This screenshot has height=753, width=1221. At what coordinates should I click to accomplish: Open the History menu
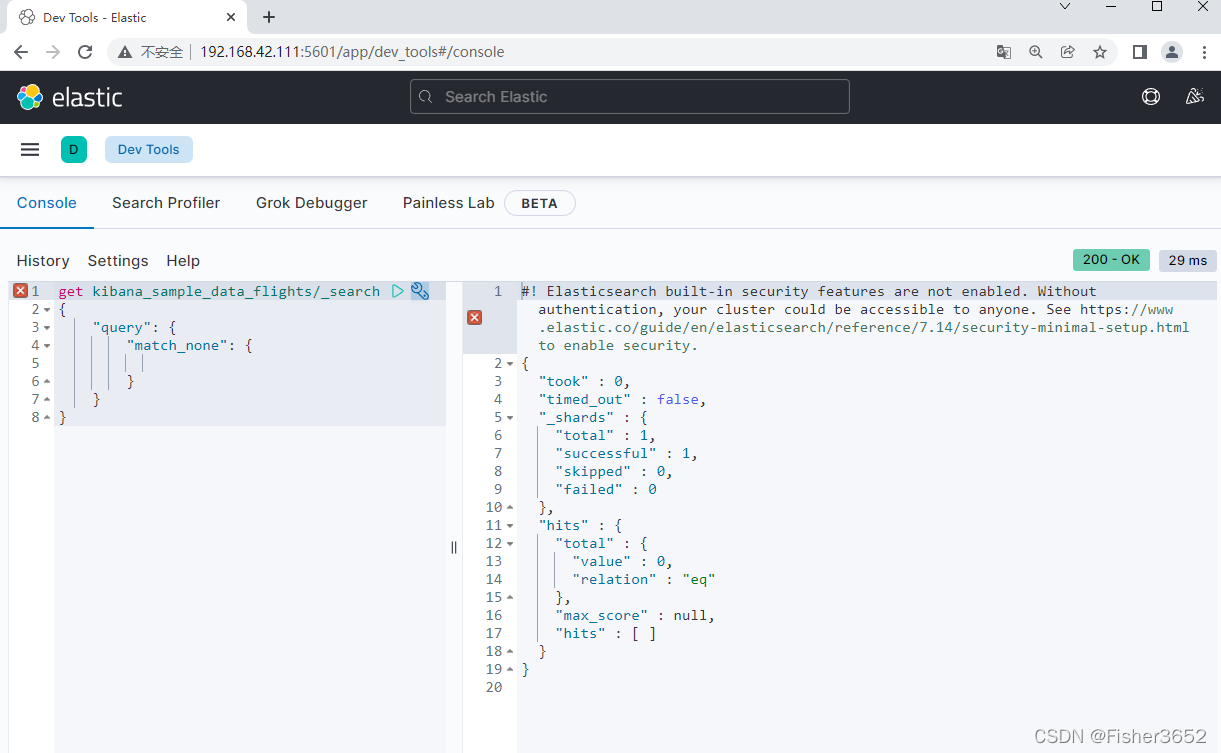[43, 260]
